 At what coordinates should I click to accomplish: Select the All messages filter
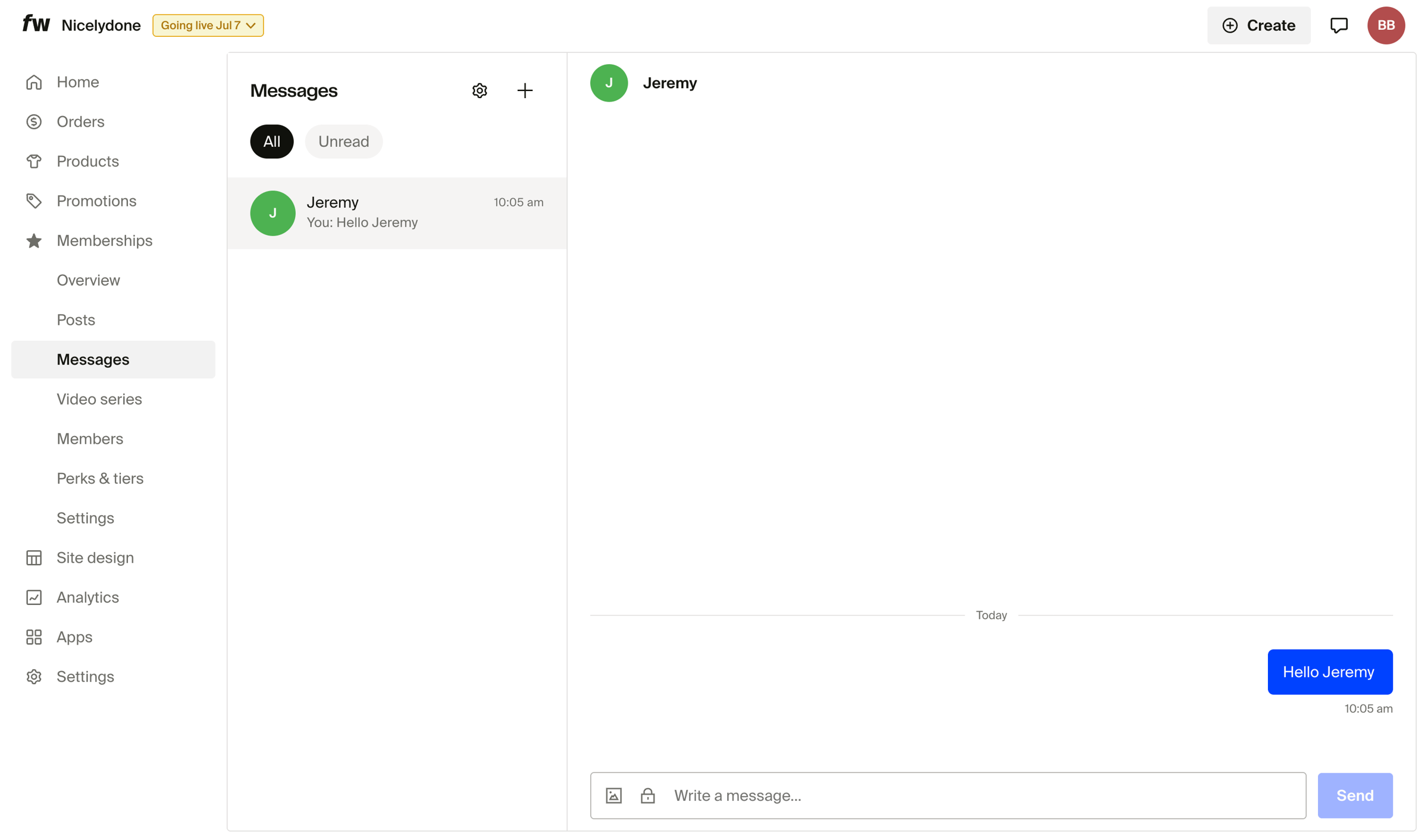(272, 142)
